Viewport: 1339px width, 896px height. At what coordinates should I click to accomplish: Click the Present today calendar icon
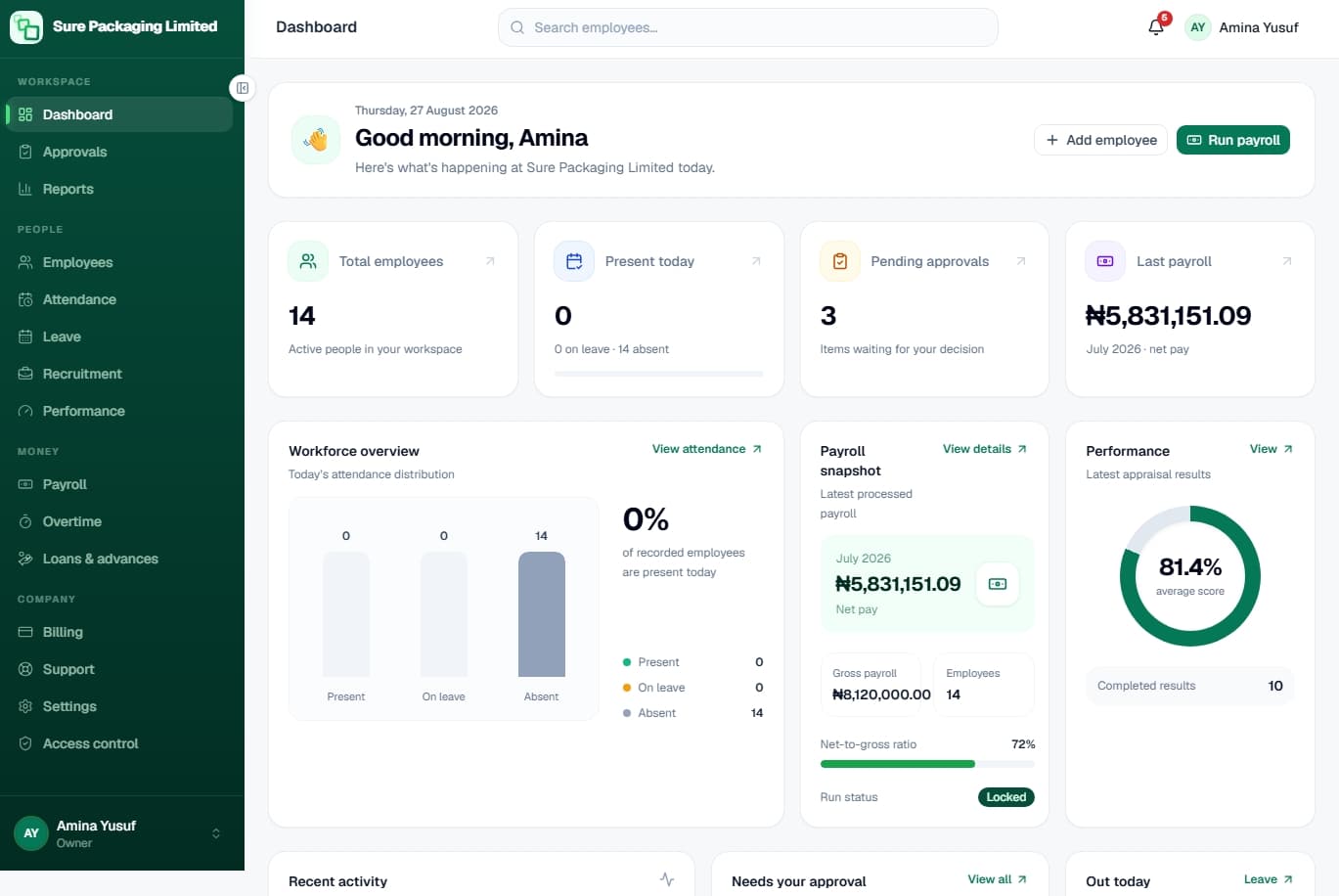[x=574, y=261]
